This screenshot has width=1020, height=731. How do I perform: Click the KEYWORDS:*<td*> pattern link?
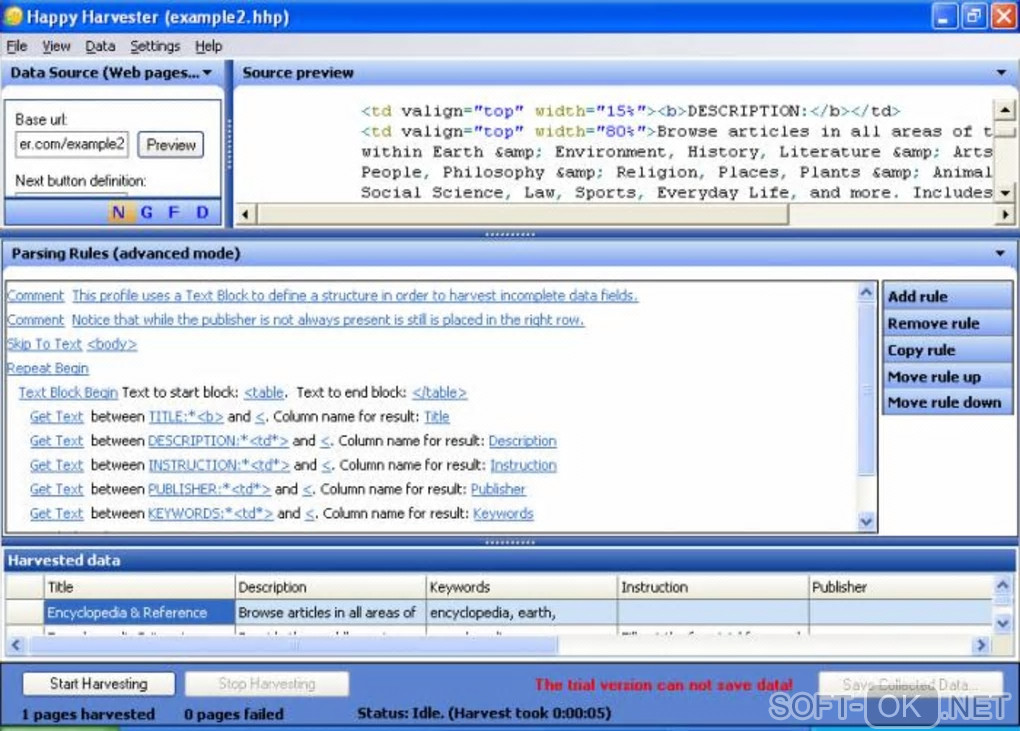[x=211, y=513]
